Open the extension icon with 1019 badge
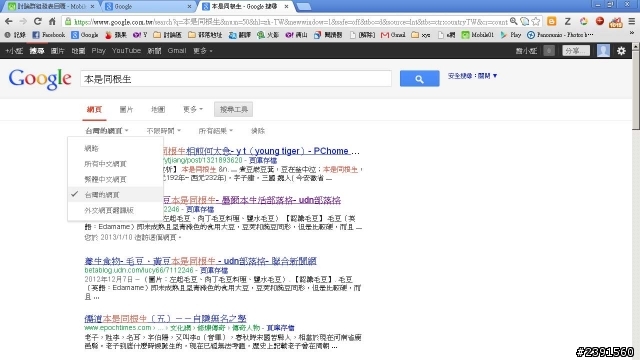This screenshot has width=640, height=360. coord(616,22)
